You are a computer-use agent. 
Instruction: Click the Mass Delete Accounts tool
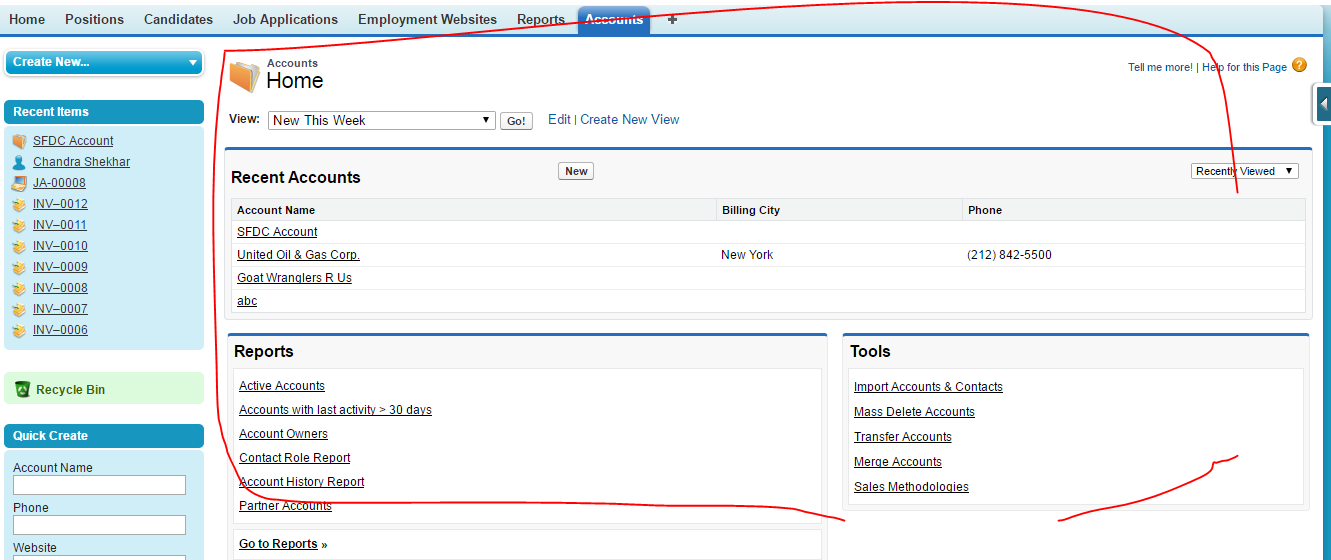914,411
